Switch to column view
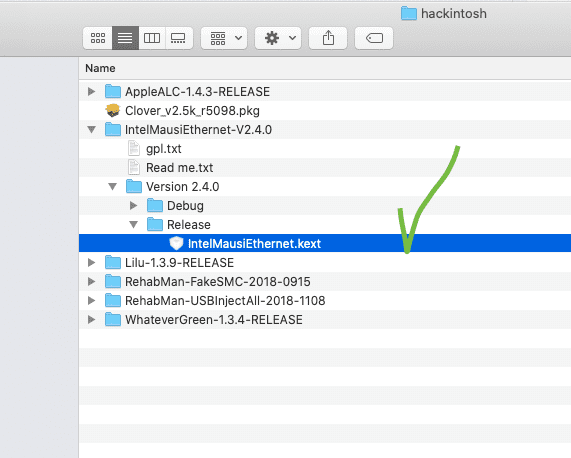This screenshot has height=458, width=571. pos(152,38)
